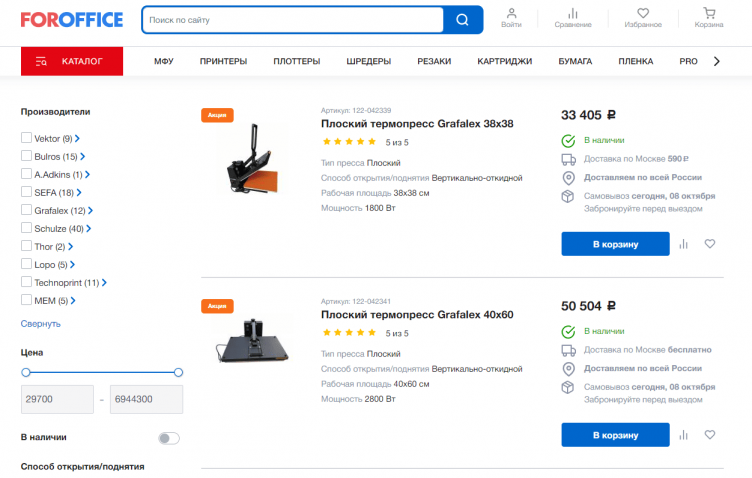752x478 pixels.
Task: Add Grafalex 38x38 press to cart
Action: coord(615,244)
